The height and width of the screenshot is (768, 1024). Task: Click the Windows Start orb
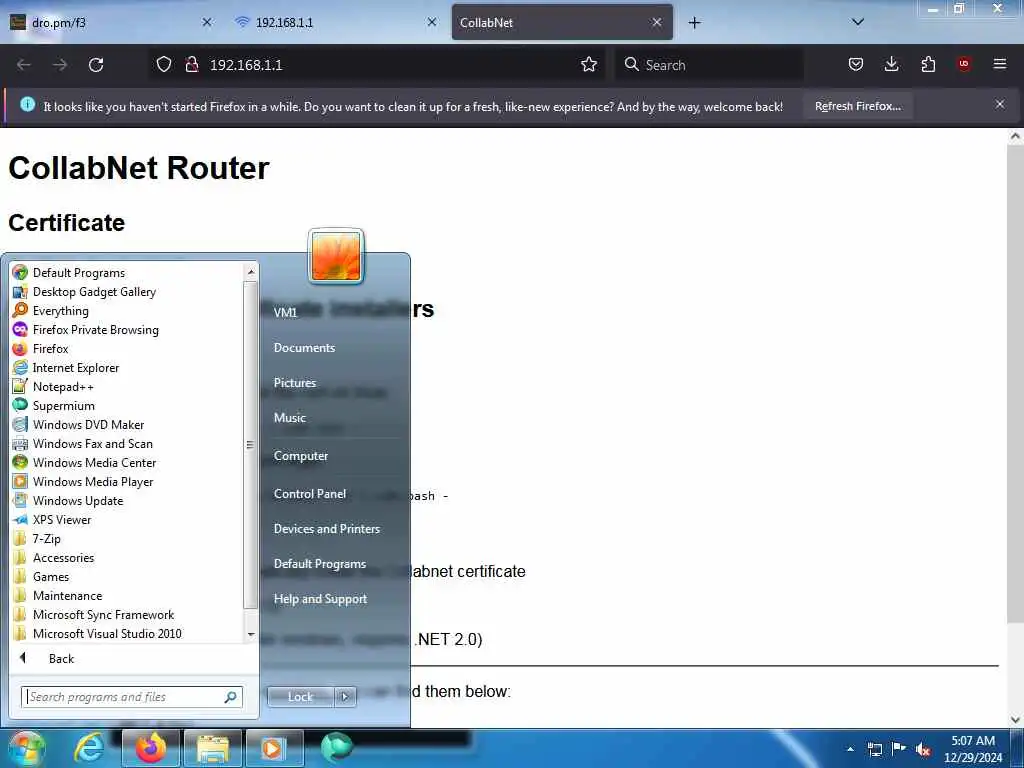(x=25, y=748)
